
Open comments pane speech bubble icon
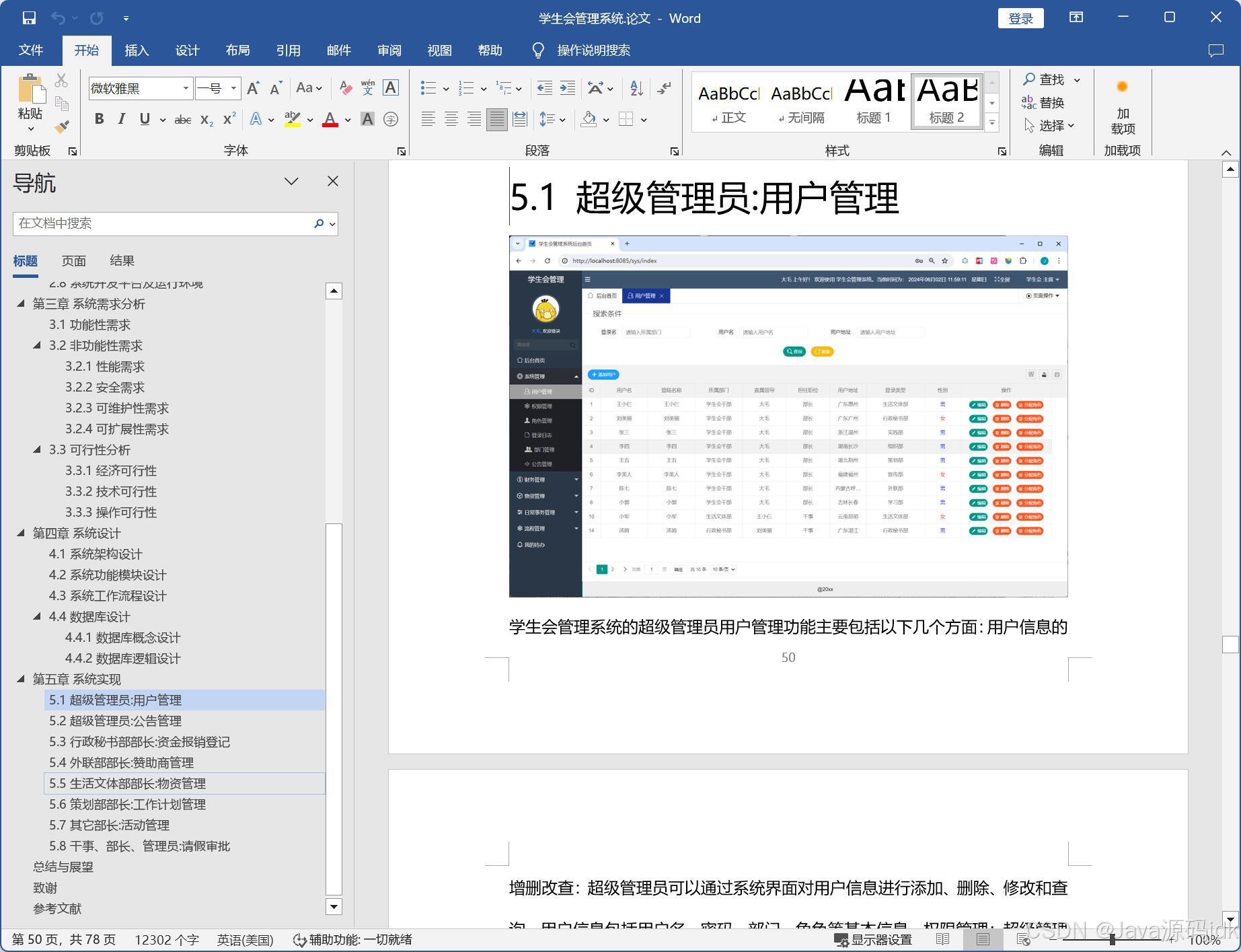tap(1215, 50)
